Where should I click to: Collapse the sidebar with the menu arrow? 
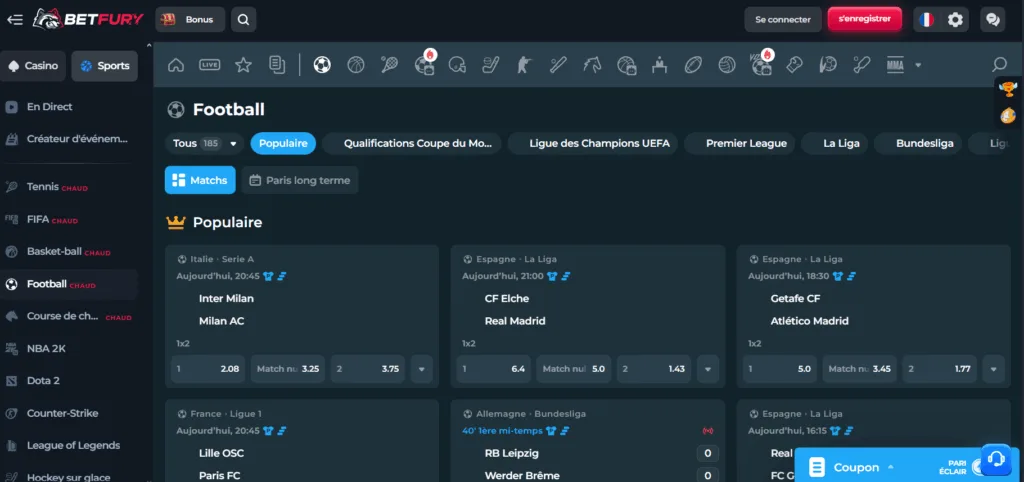(14, 20)
